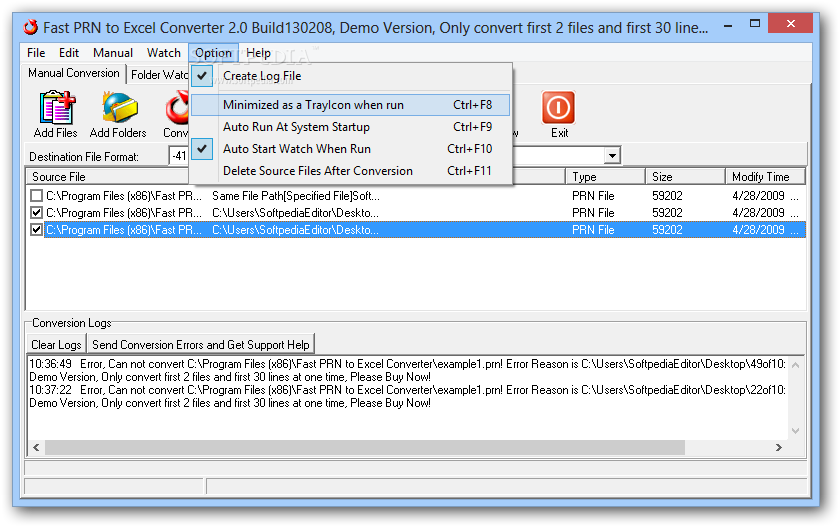Open the Edit menu
Viewport: 840px width, 527px height.
pos(69,53)
